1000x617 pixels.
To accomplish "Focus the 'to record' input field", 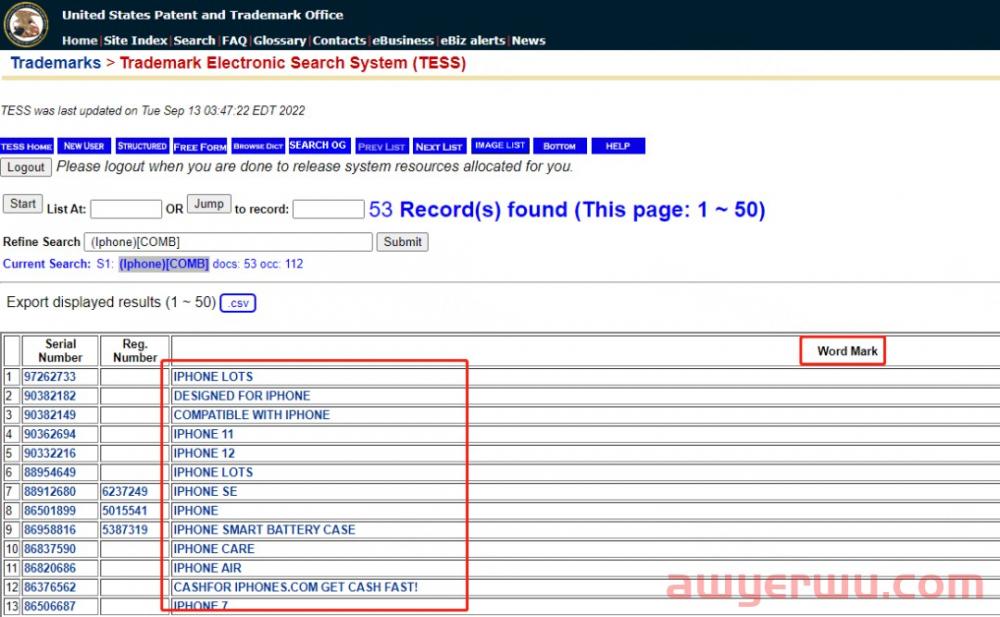I will [328, 209].
